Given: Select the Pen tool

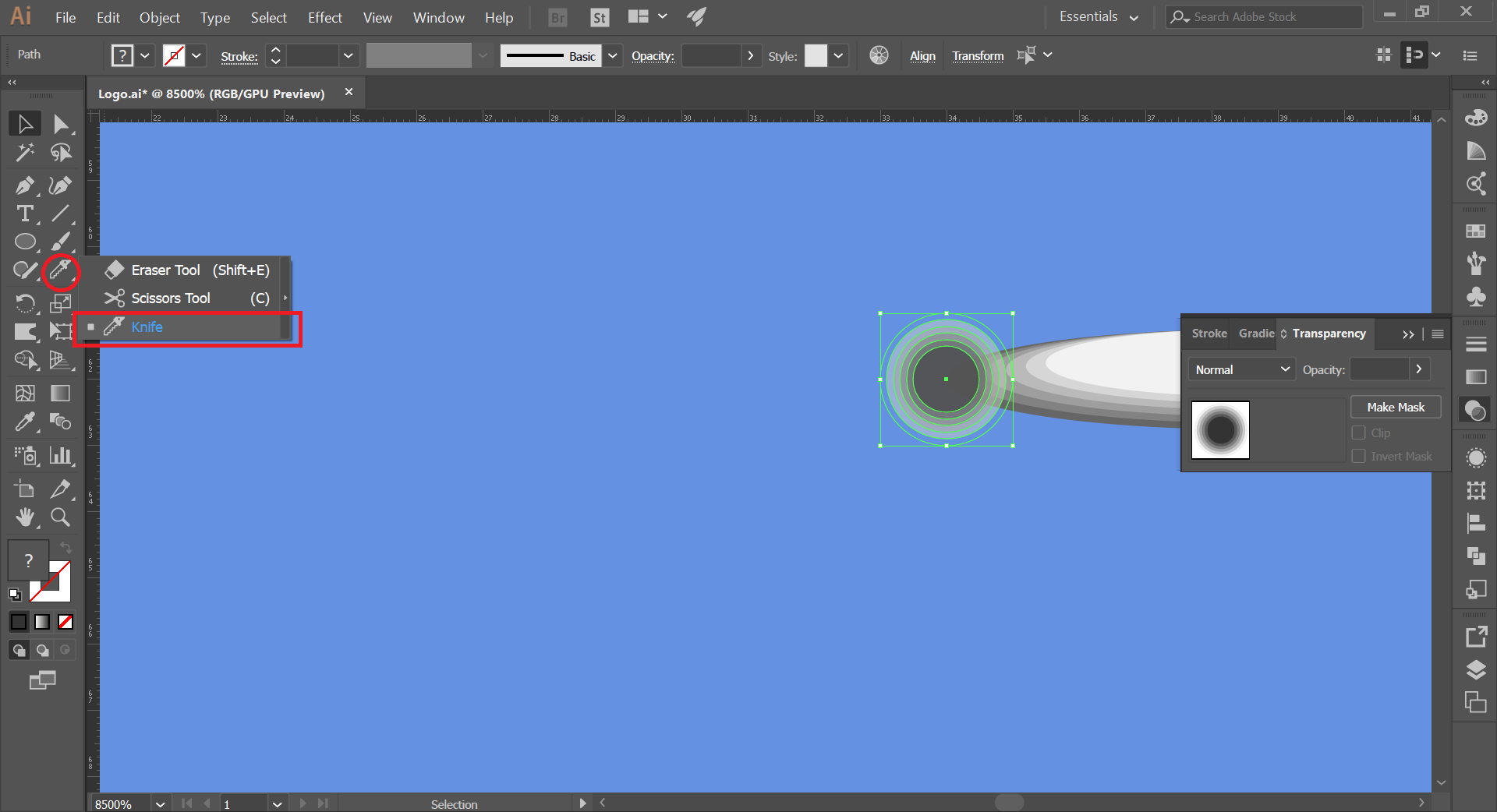Looking at the screenshot, I should 25,185.
